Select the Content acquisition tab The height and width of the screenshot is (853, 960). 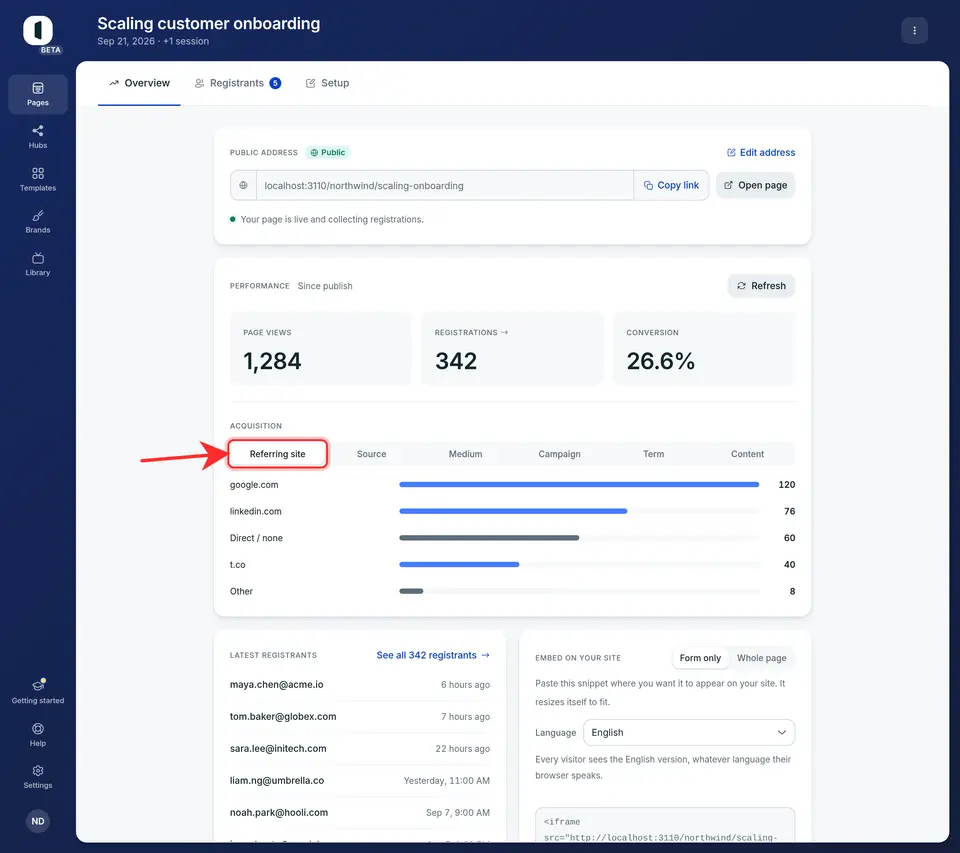point(748,454)
